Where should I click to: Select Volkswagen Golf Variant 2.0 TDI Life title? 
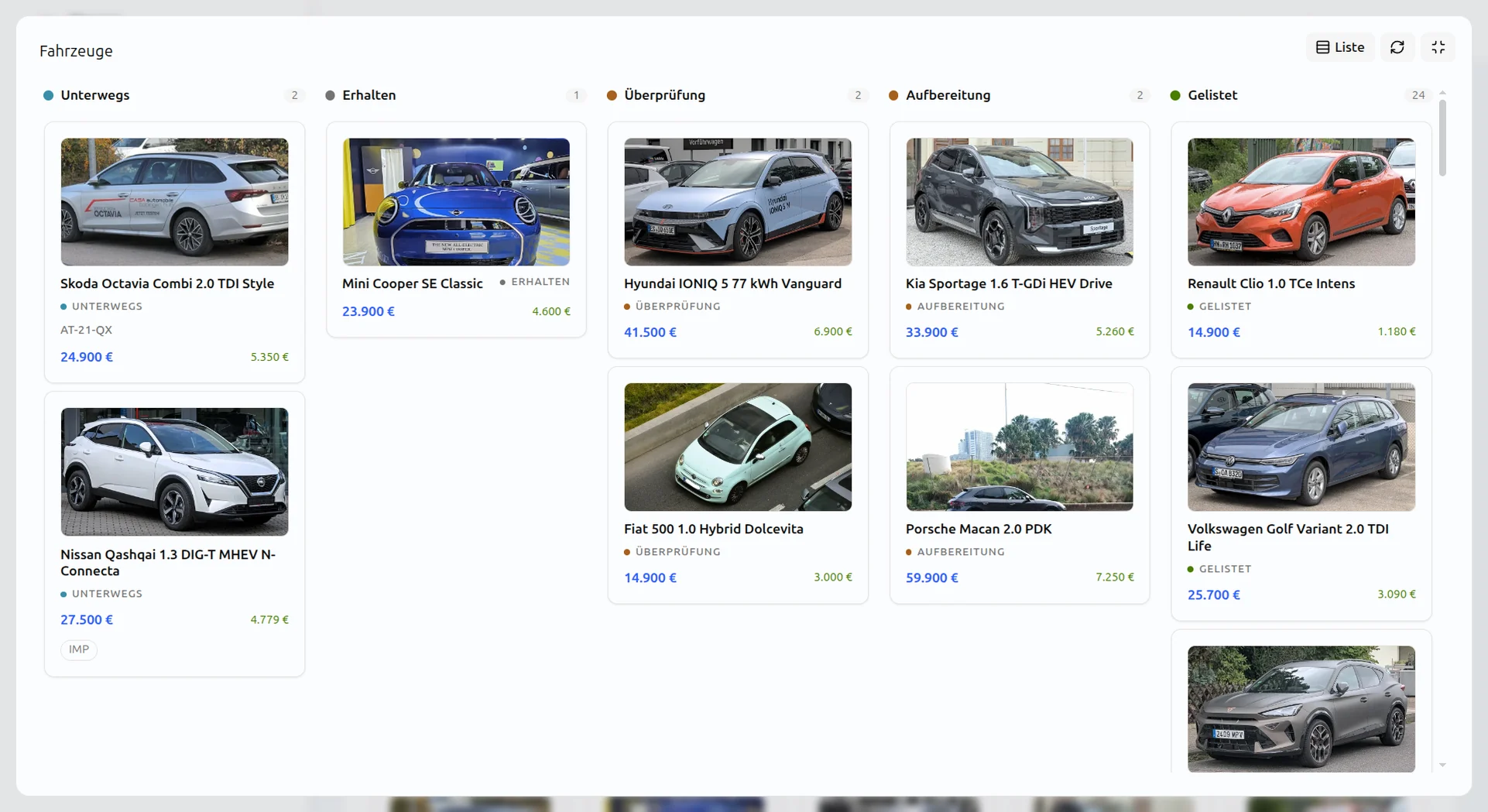[1288, 537]
